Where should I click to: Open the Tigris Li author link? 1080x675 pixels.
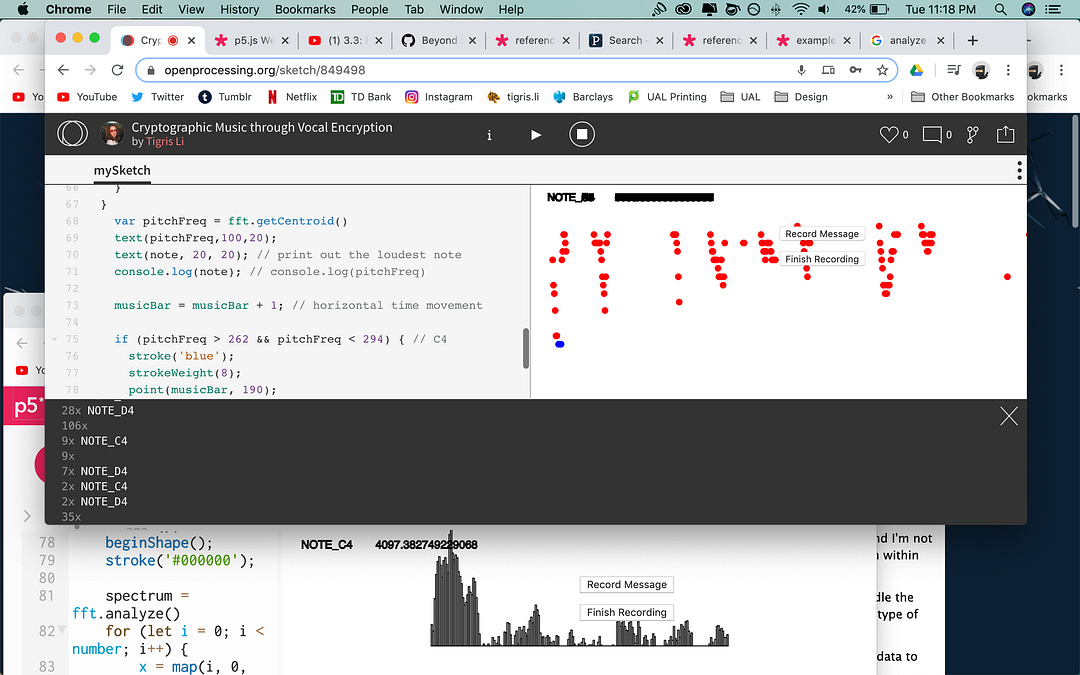165,141
